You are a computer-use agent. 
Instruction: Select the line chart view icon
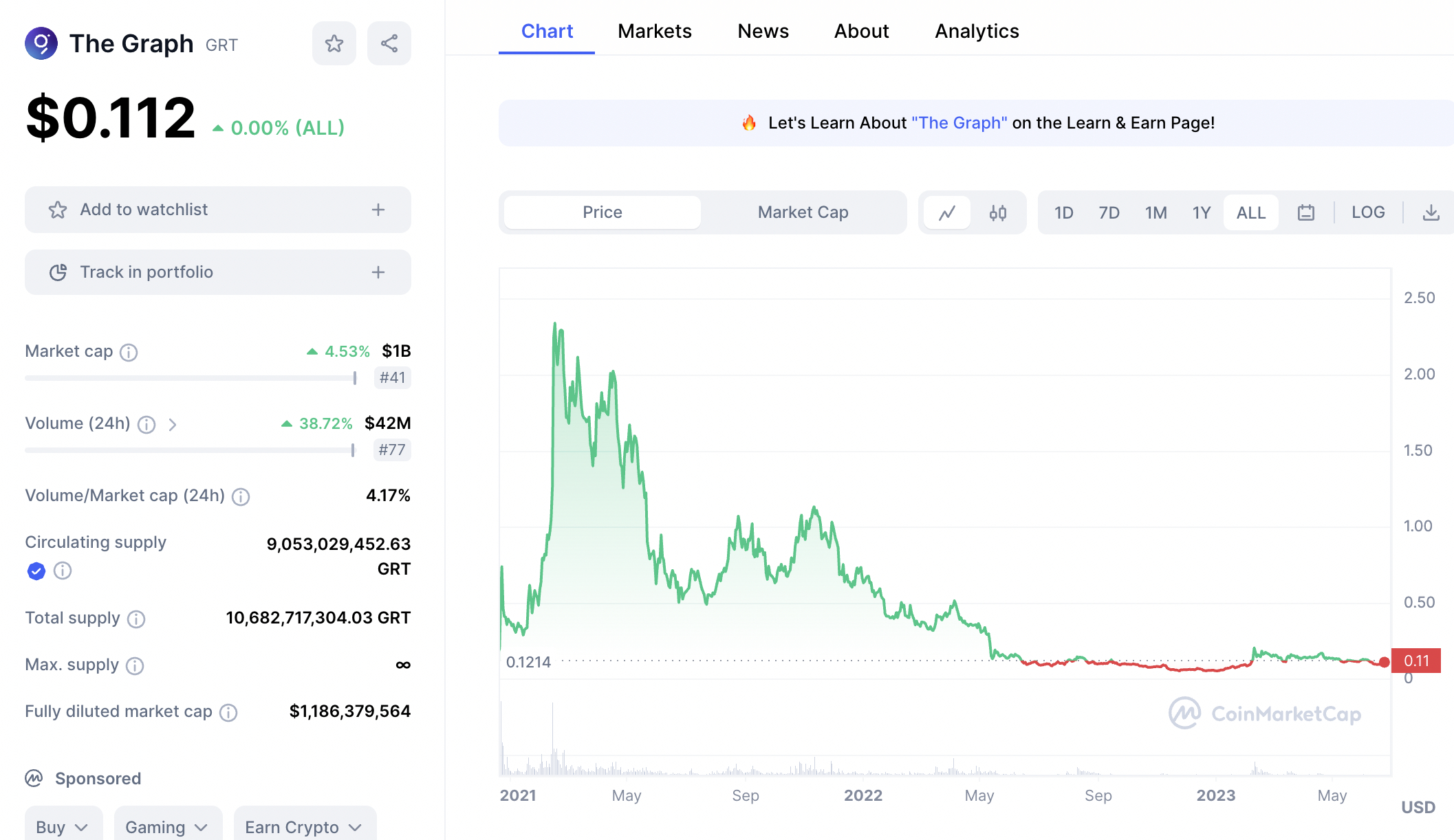tap(947, 212)
